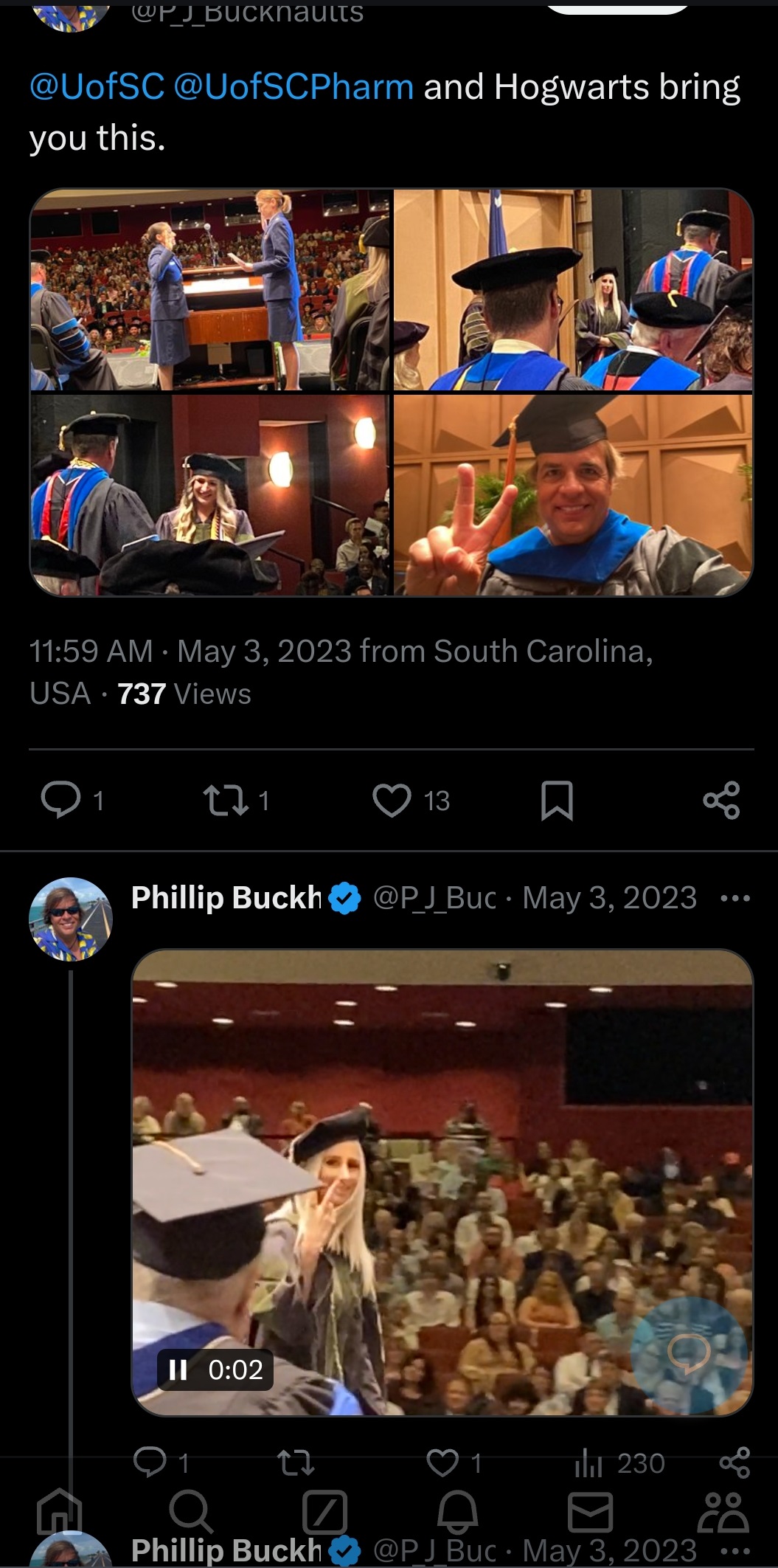This screenshot has width=778, height=1568.
Task: Pause the video at 0:02
Action: [177, 1370]
